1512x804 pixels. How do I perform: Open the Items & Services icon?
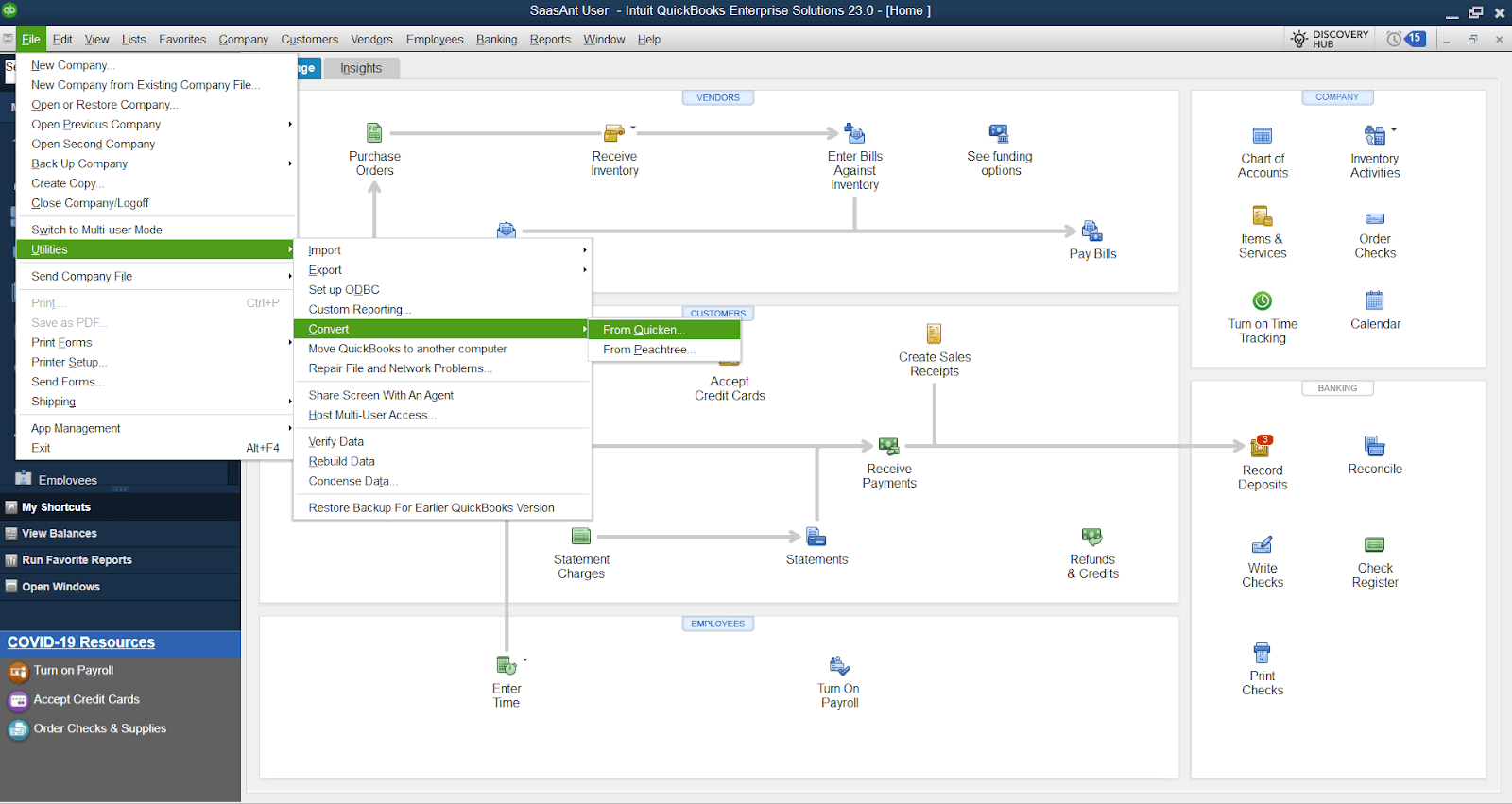coord(1263,216)
